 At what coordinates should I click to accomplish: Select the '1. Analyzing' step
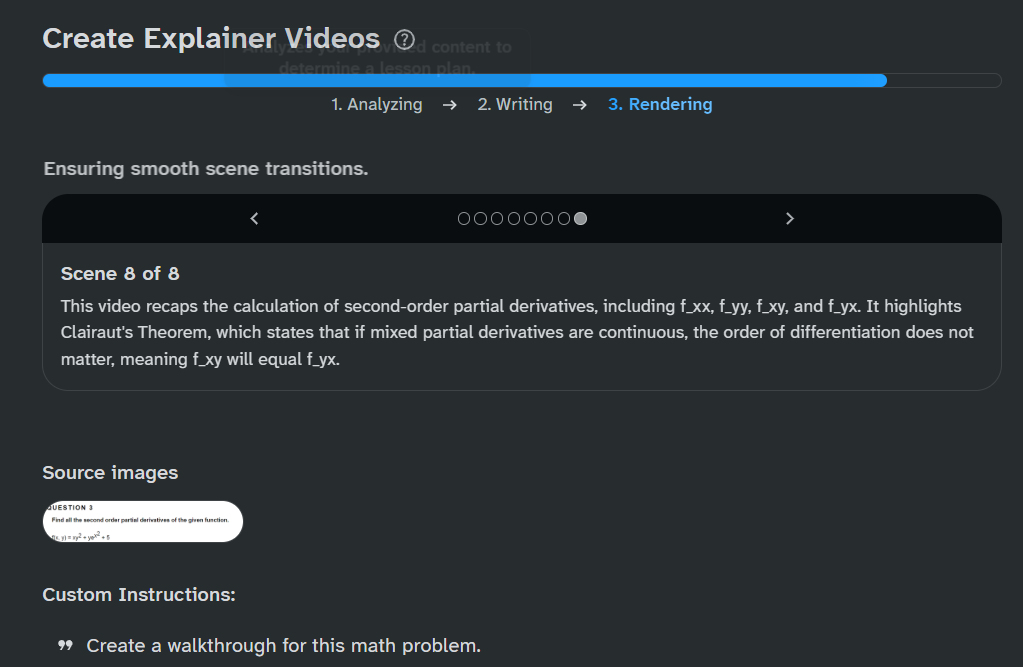click(377, 104)
